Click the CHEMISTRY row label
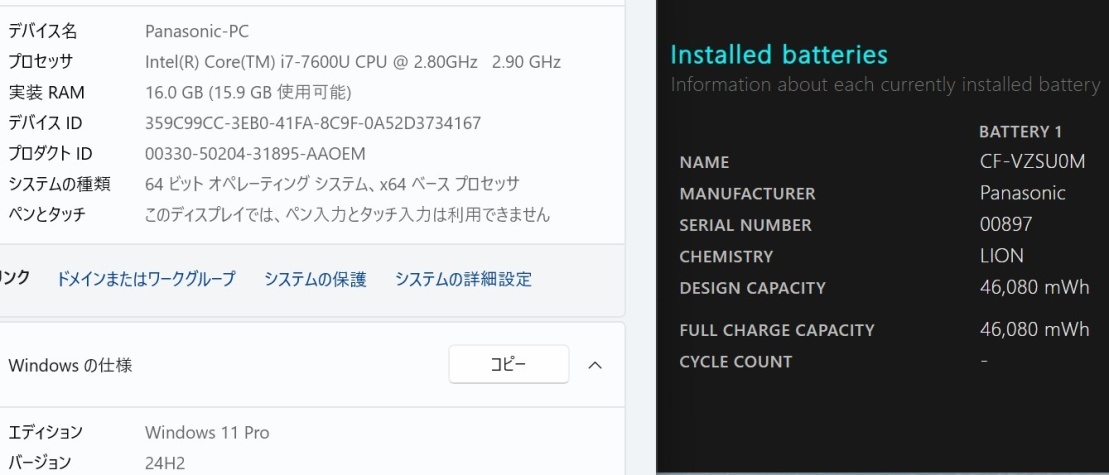This screenshot has height=475, width=1109. tap(726, 257)
